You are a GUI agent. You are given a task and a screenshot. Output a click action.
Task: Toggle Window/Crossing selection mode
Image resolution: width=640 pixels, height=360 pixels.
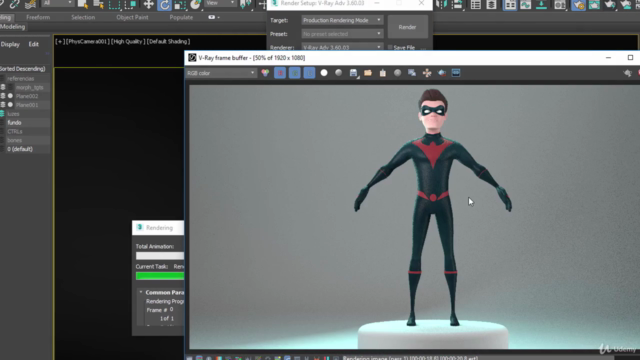point(130,4)
